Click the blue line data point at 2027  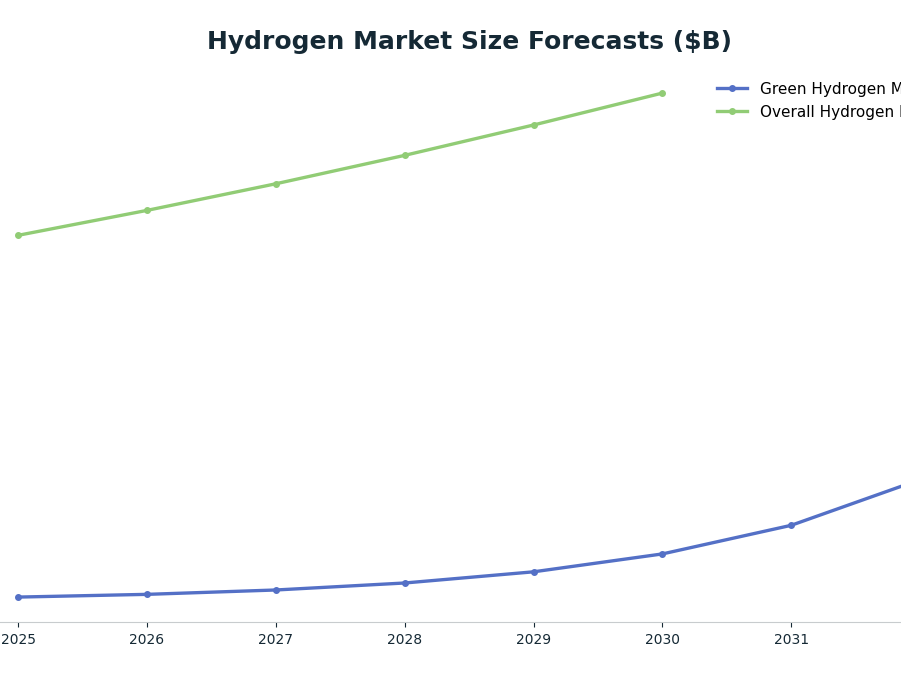click(x=276, y=590)
